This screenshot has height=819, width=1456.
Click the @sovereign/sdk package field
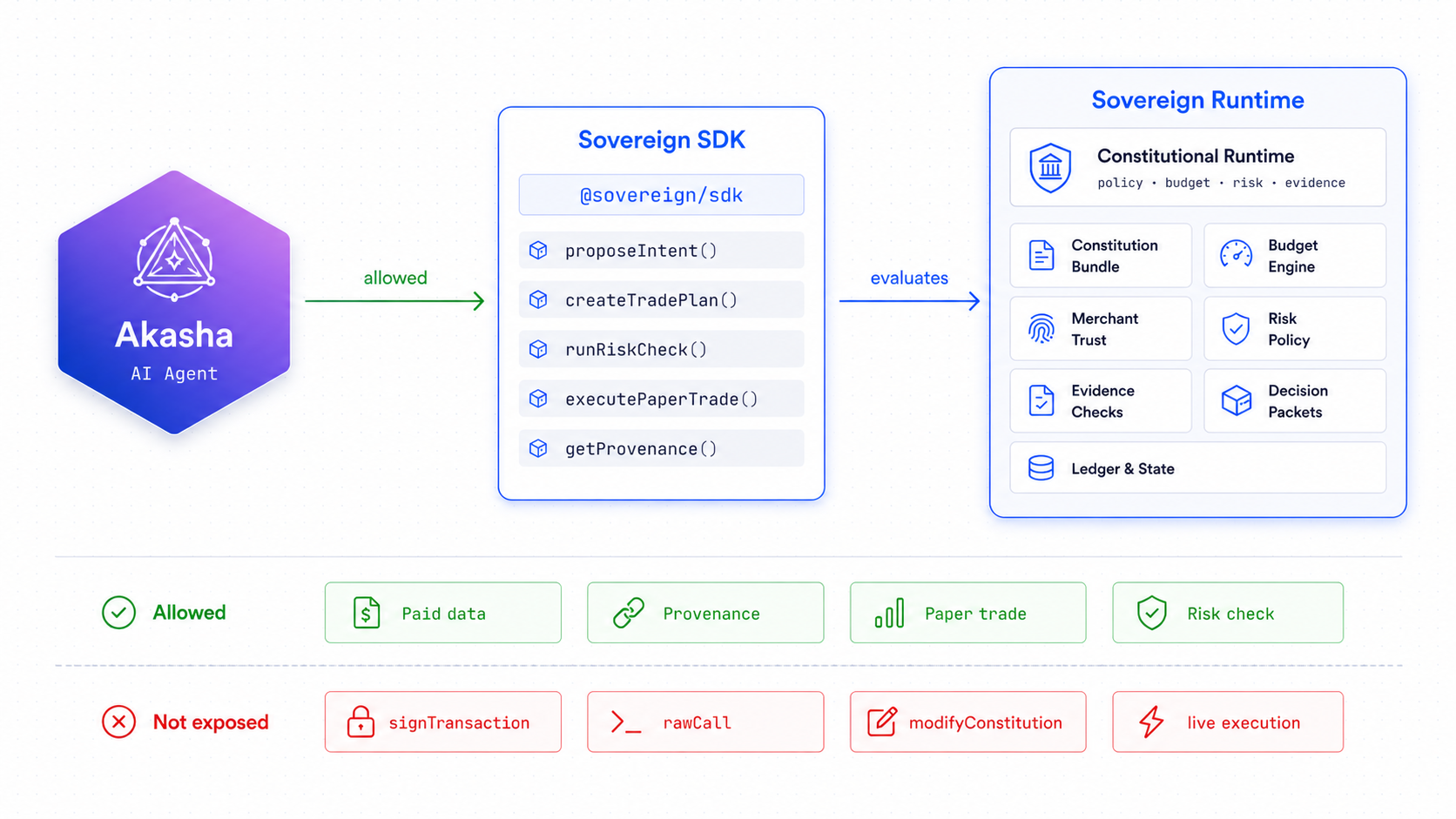tap(661, 195)
